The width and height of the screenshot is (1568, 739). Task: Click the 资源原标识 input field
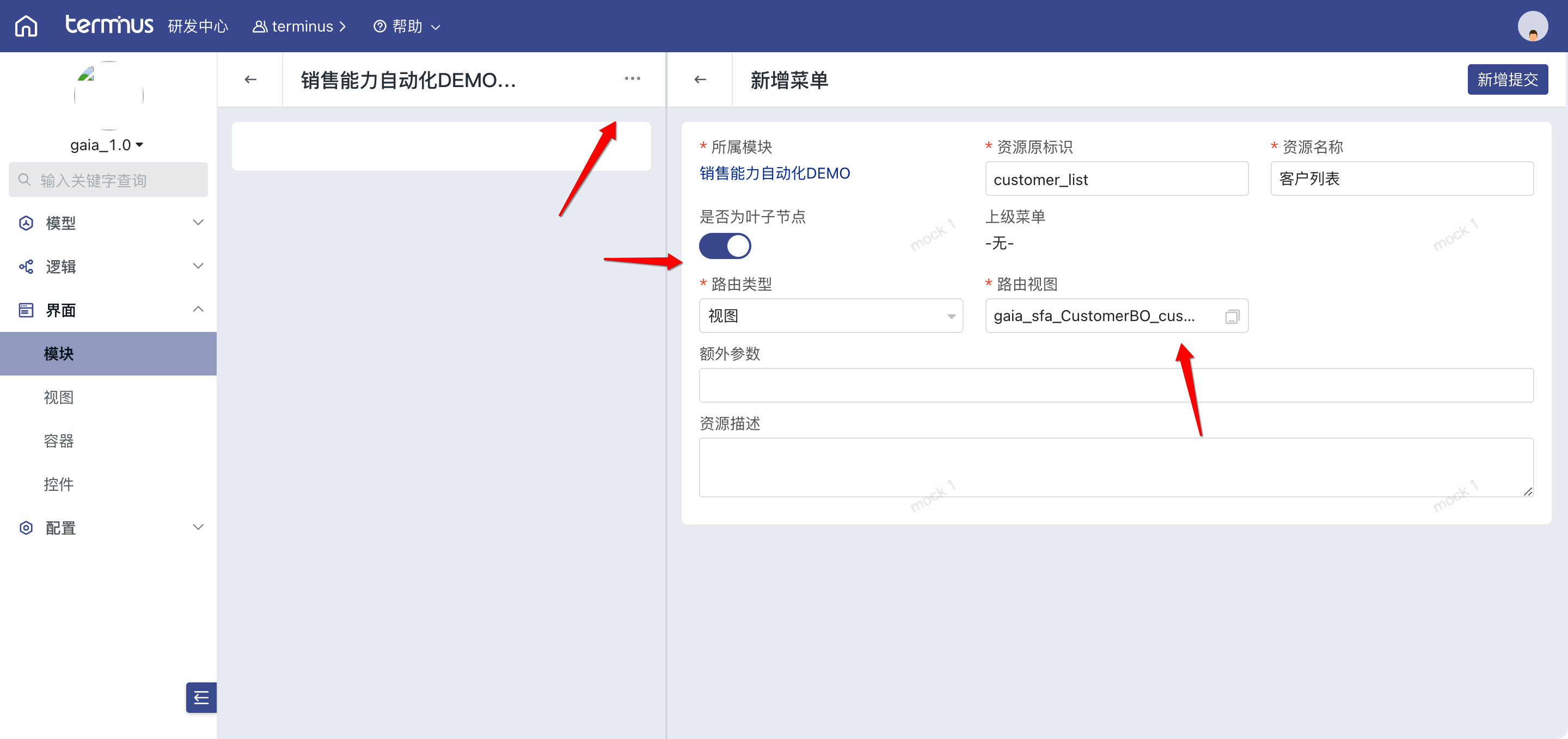(1116, 179)
